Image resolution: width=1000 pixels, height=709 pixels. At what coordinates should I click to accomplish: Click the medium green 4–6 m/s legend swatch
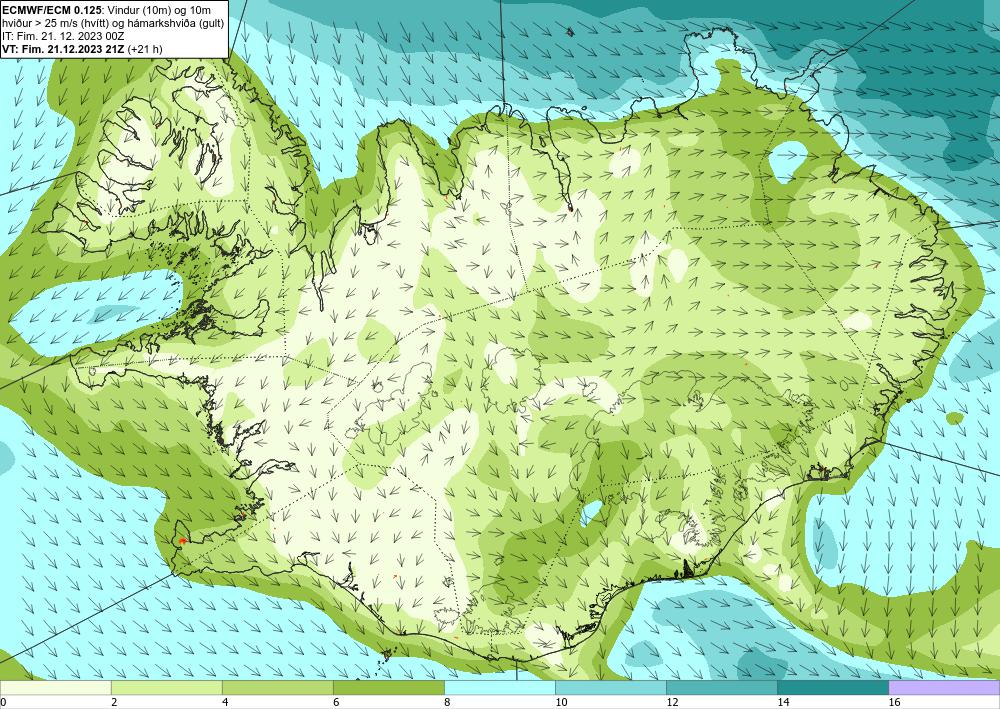tap(277, 687)
